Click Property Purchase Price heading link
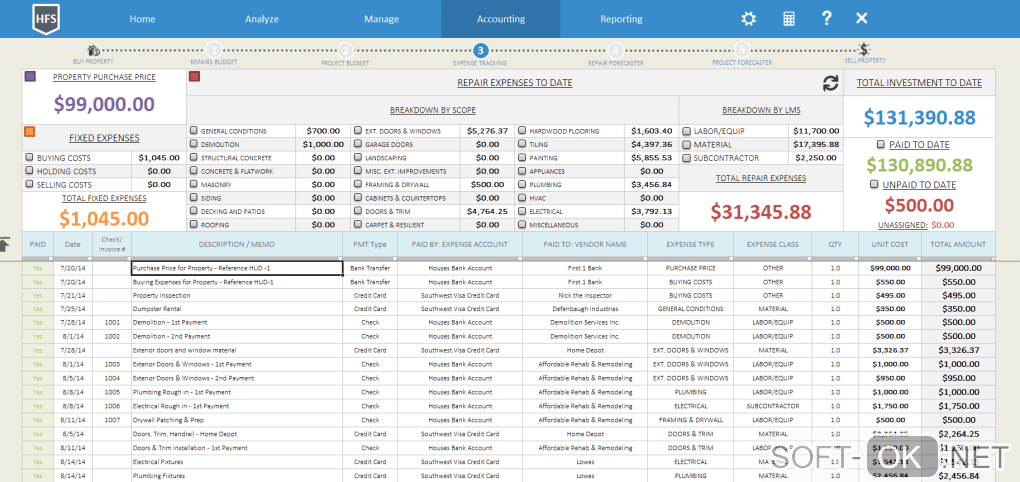This screenshot has width=1020, height=482. 104,77
